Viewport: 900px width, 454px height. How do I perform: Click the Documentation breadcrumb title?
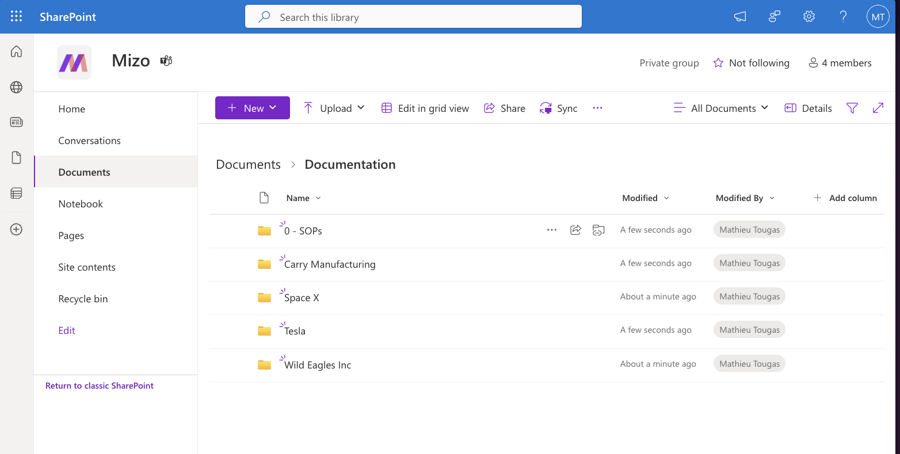350,165
